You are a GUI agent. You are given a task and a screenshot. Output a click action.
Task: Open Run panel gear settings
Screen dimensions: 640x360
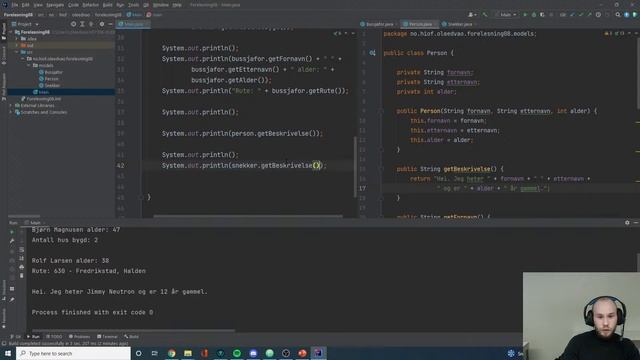coord(627,223)
